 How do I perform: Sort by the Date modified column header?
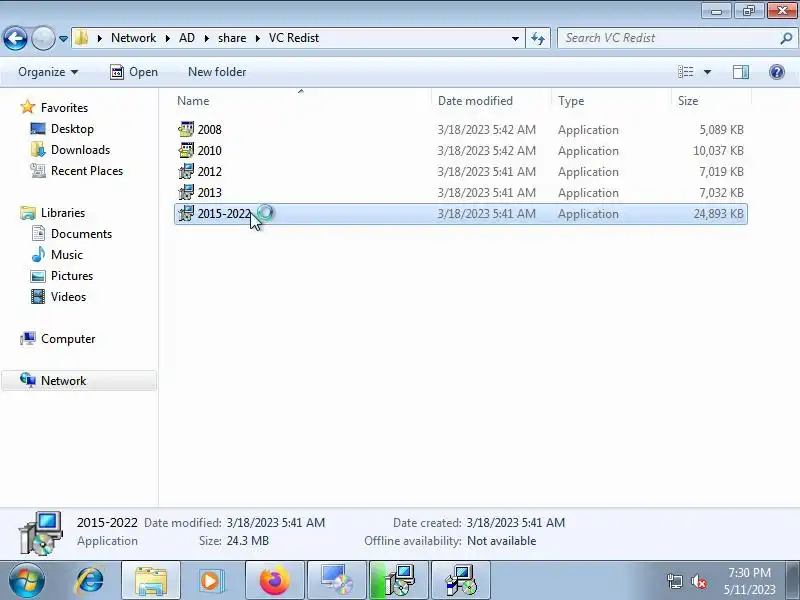coord(491,101)
